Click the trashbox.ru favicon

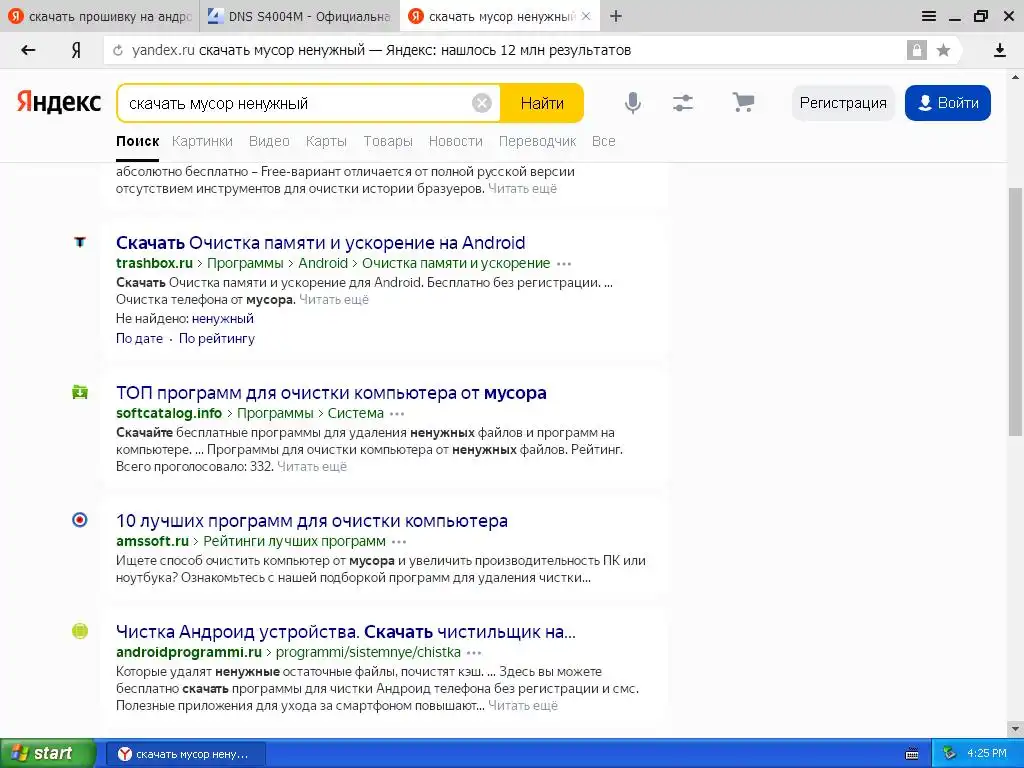80,242
